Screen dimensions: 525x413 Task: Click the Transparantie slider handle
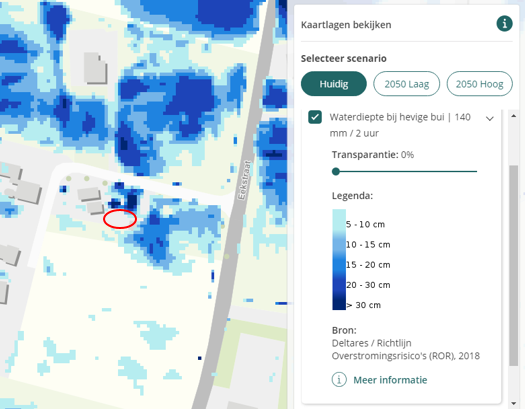pos(335,171)
